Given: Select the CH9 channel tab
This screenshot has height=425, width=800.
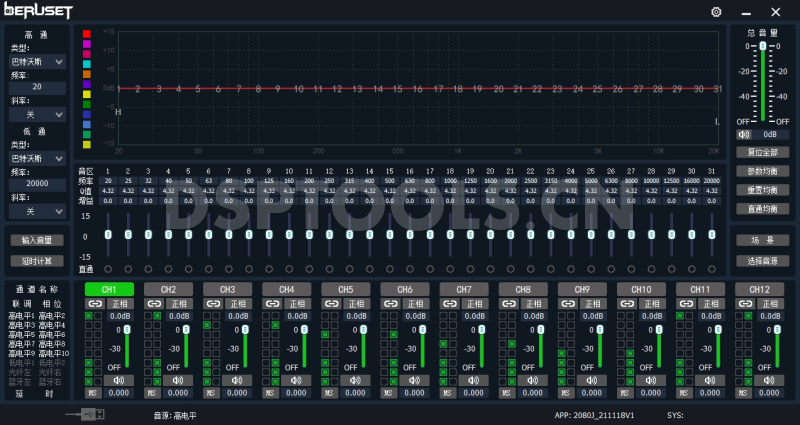Looking at the screenshot, I should (581, 289).
